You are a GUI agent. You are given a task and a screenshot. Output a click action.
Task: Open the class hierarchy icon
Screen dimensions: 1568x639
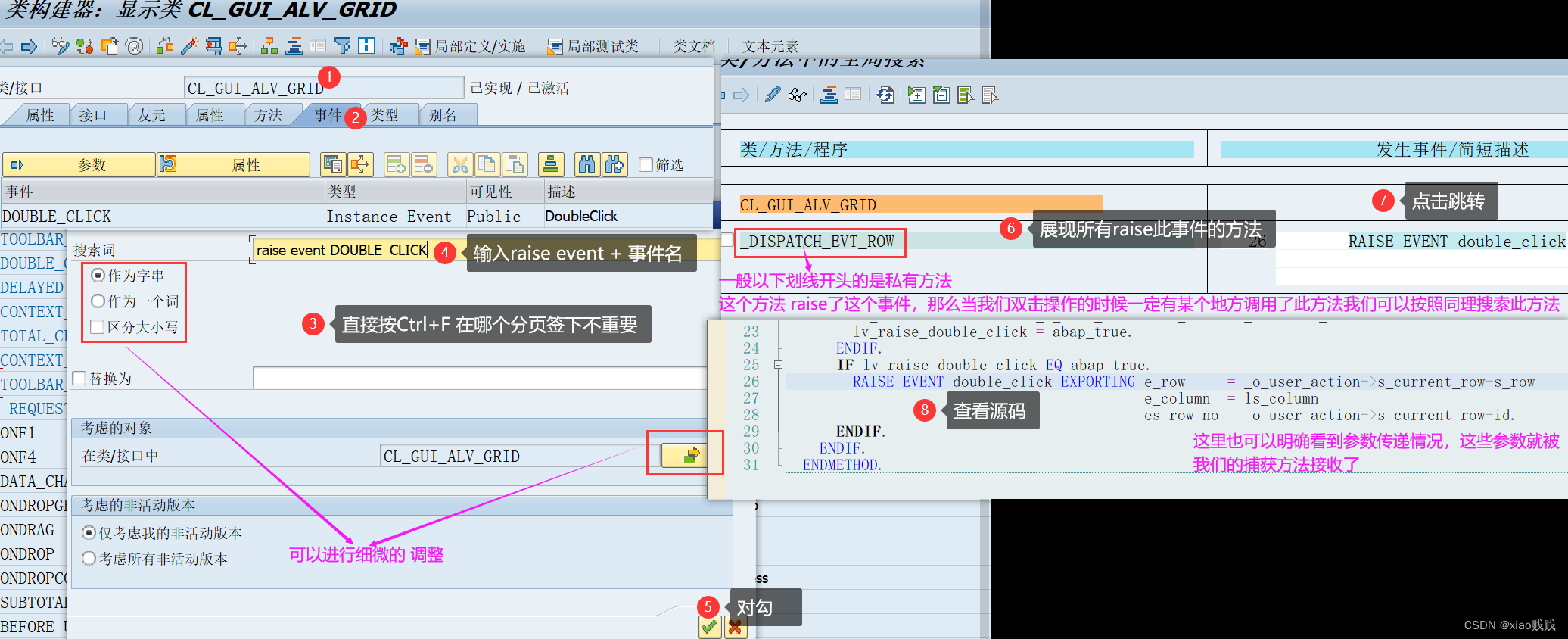(x=269, y=47)
